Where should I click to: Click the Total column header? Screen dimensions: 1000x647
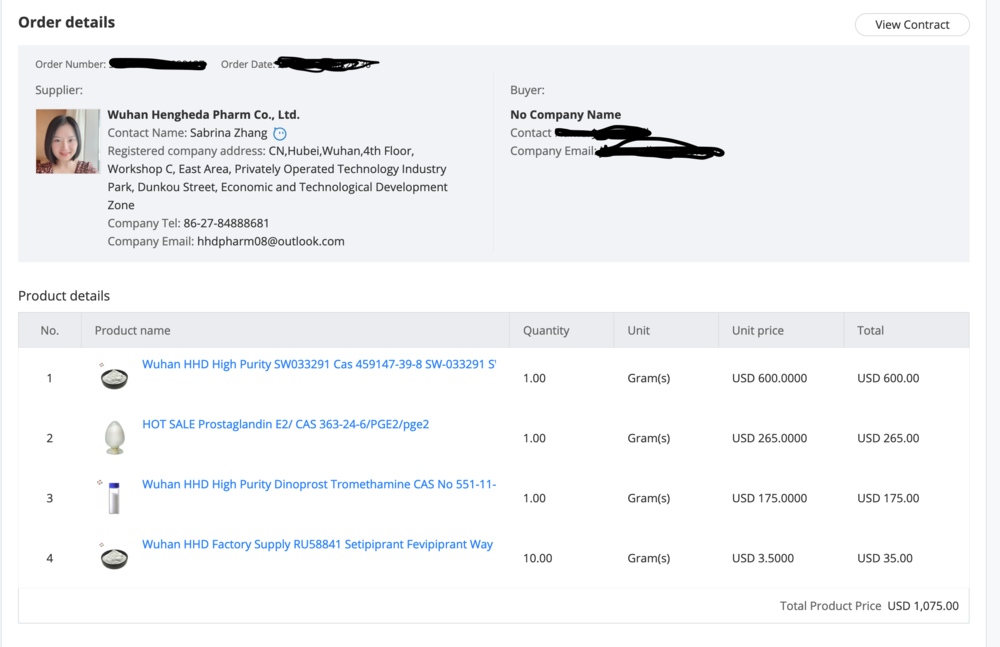[870, 331]
